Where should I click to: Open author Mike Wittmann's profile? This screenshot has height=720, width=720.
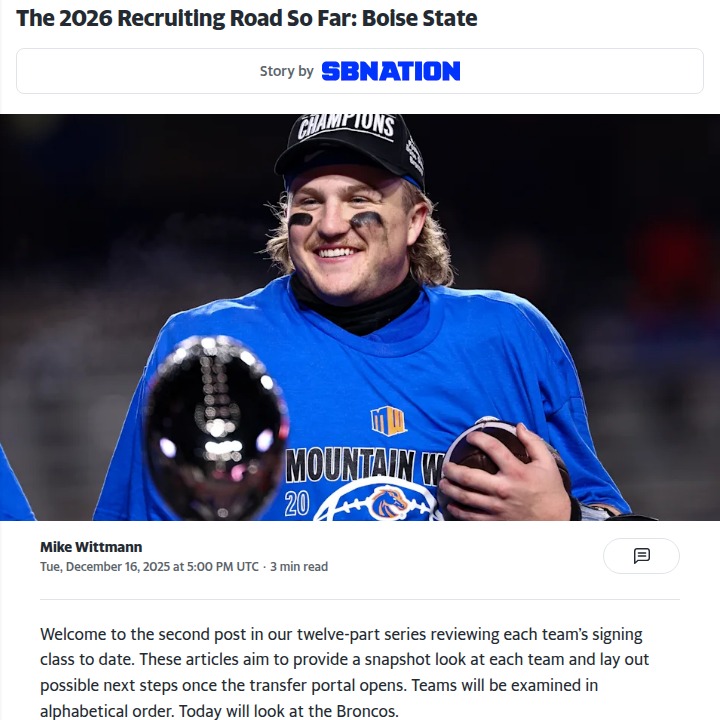(91, 547)
